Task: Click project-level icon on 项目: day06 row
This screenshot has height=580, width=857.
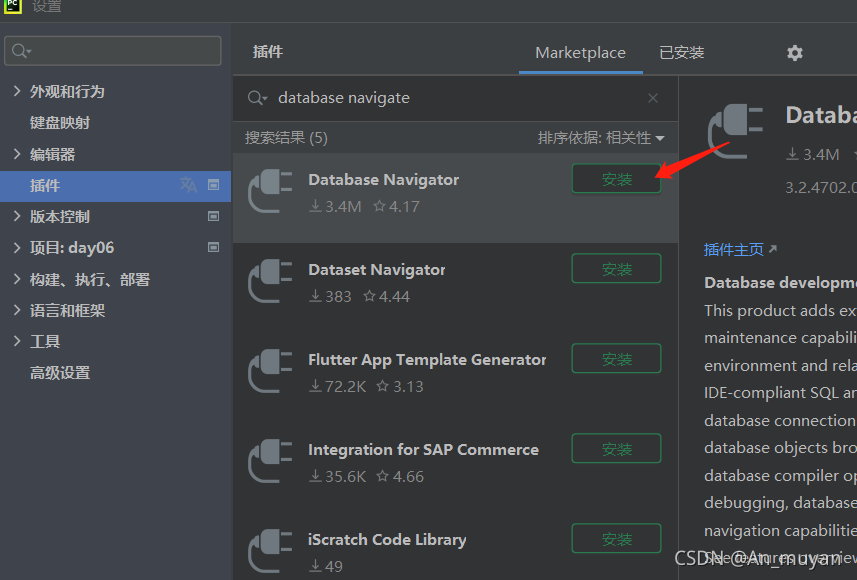Action: (214, 247)
